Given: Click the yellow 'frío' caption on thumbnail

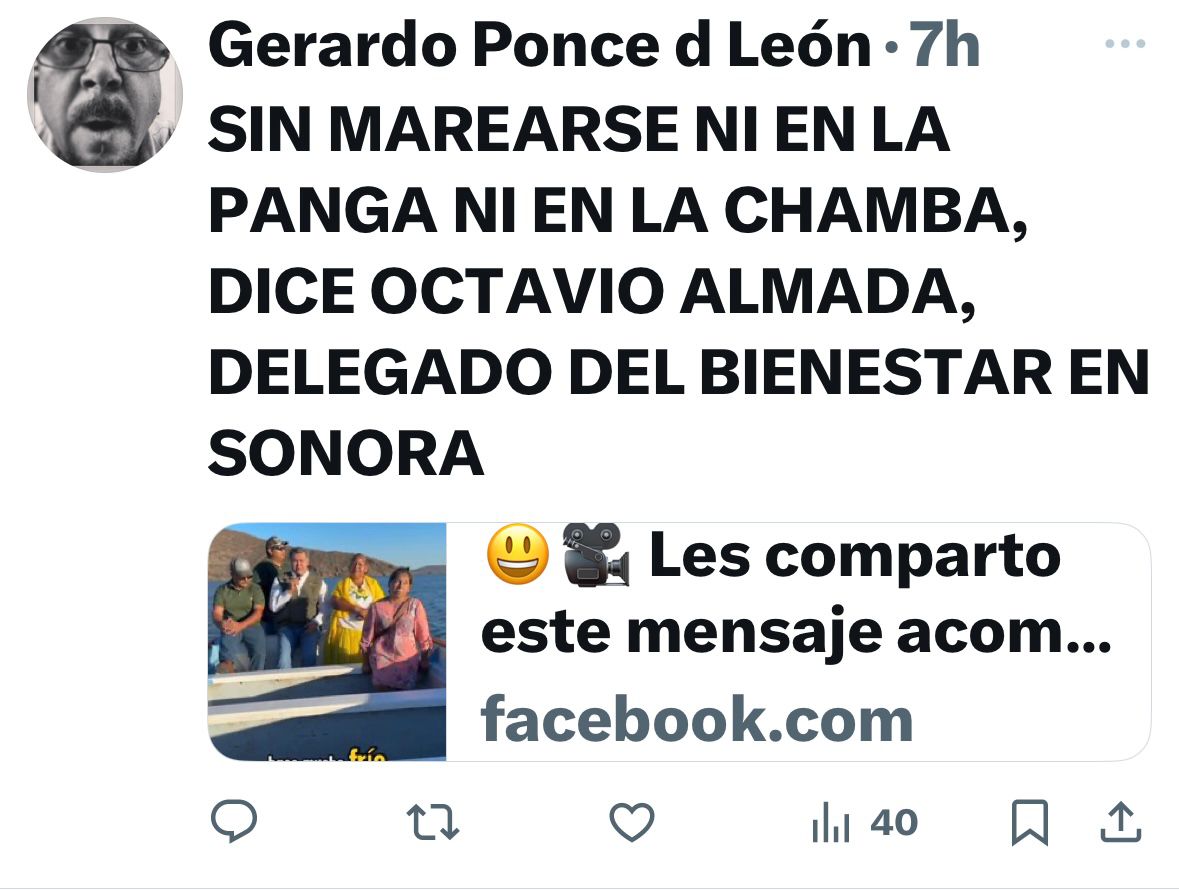Looking at the screenshot, I should (367, 755).
